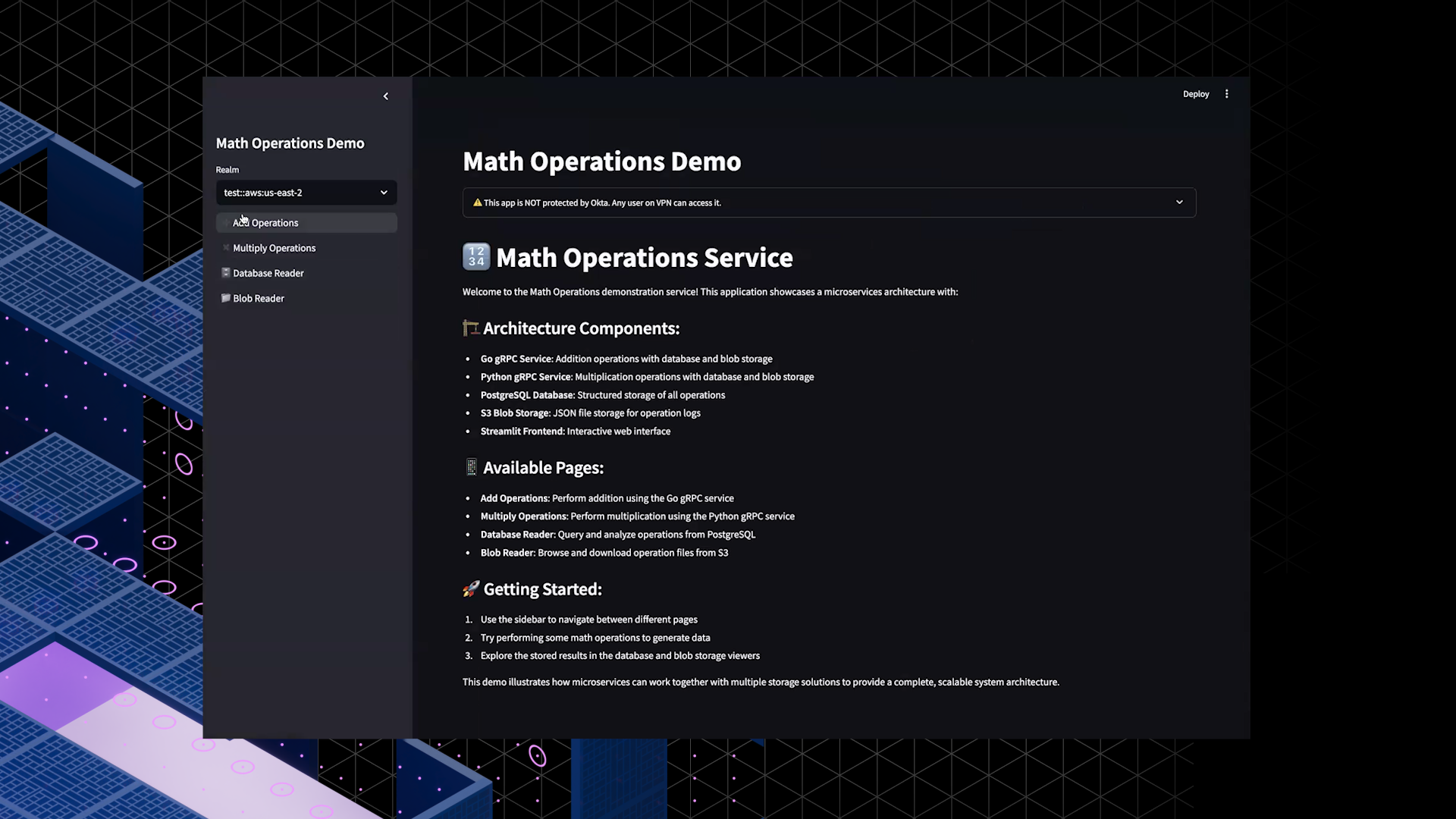
Task: Click the Math Operations Service heading
Action: tap(645, 258)
